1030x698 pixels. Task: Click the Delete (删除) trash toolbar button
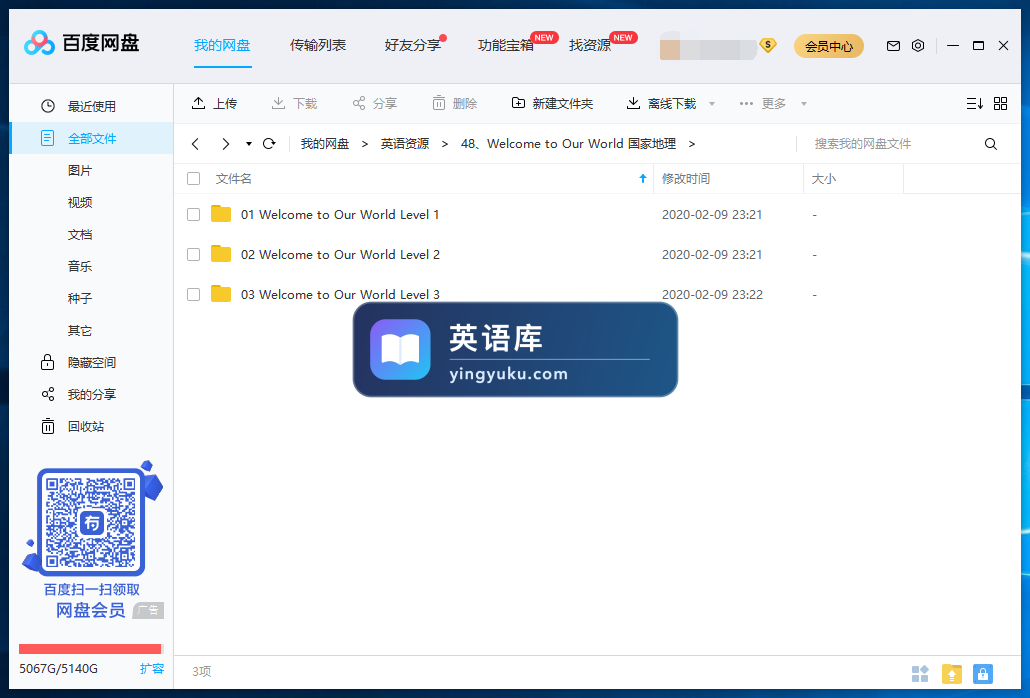pos(455,104)
